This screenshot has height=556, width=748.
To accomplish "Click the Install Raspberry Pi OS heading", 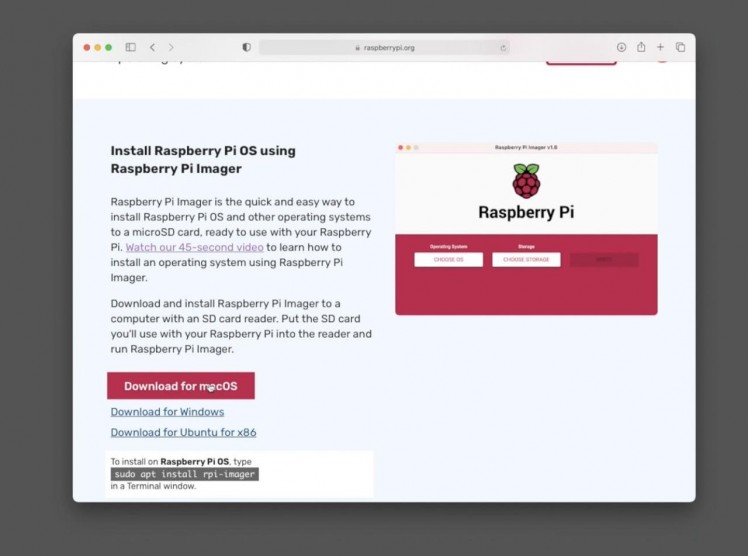I will coord(203,160).
